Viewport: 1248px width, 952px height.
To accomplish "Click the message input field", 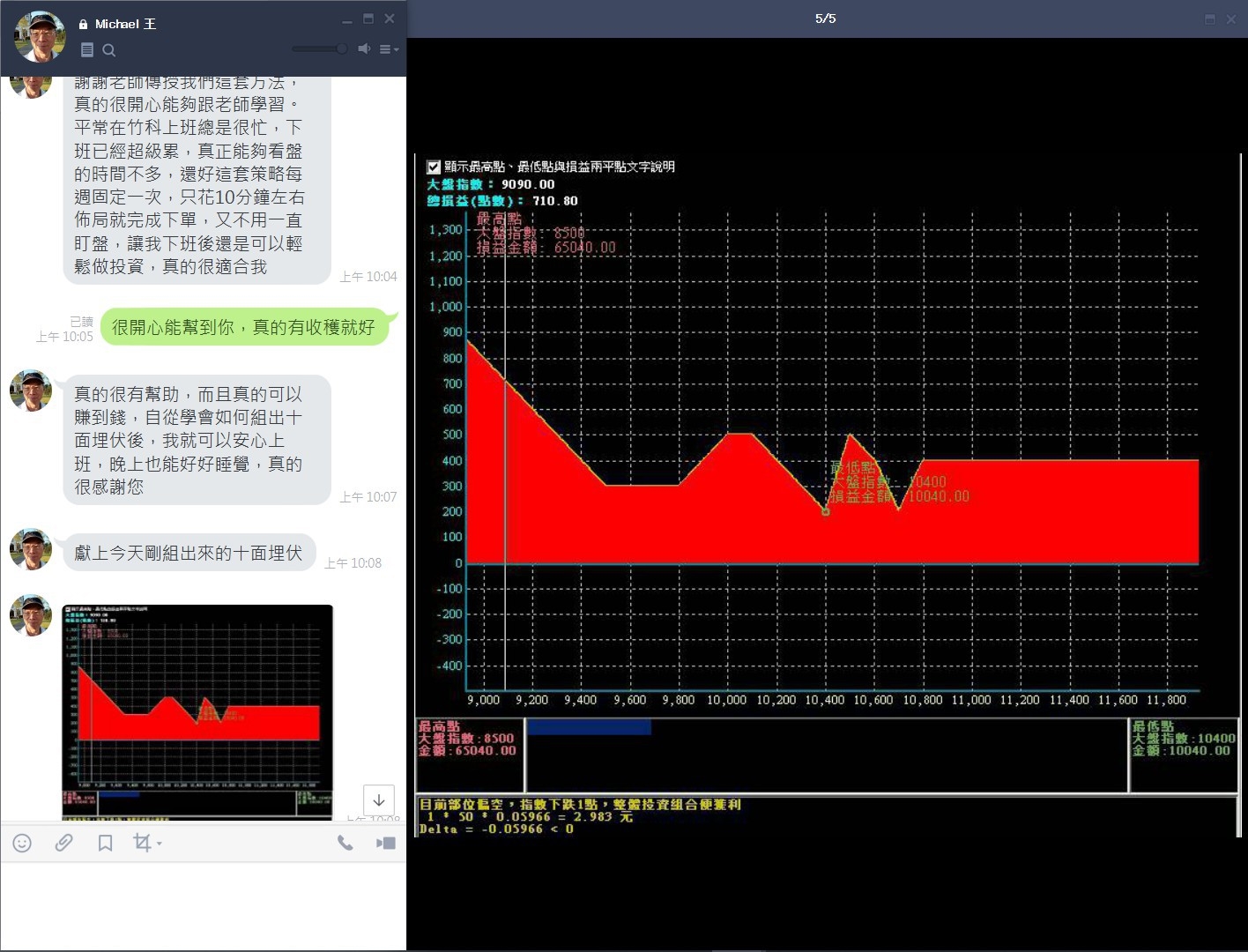I will pos(203,904).
